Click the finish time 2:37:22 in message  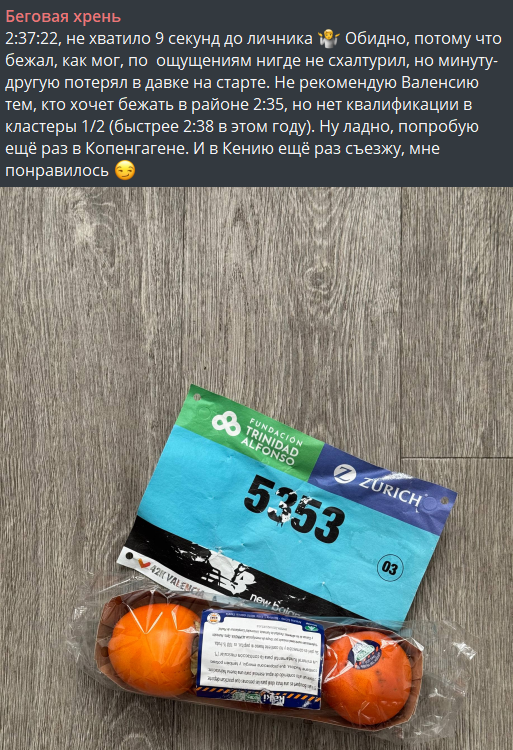coord(32,38)
